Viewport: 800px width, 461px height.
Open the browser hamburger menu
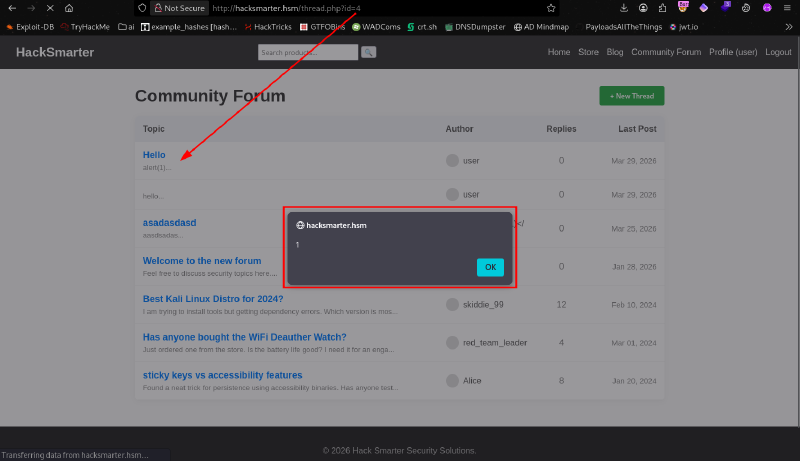tap(787, 8)
